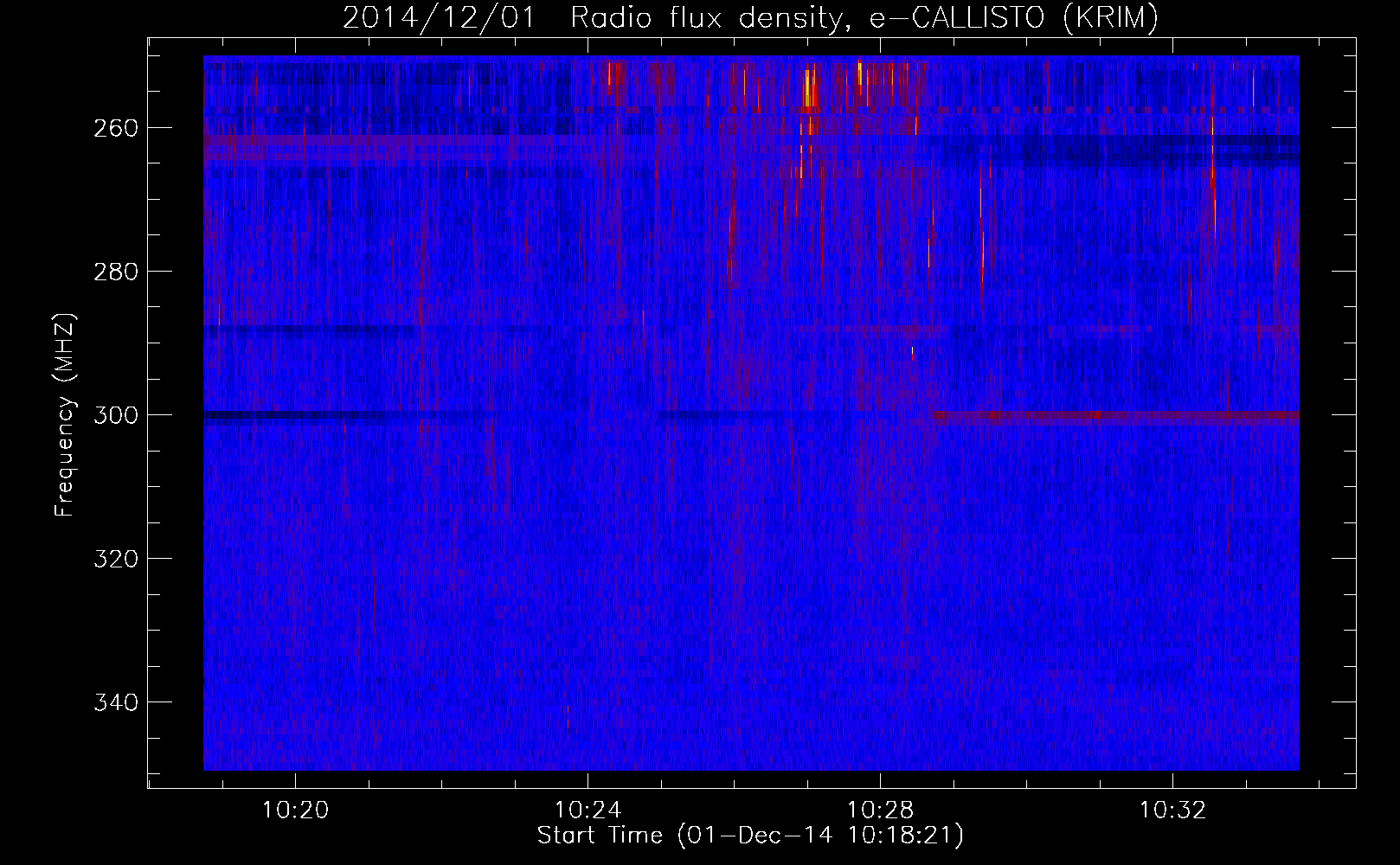Click the "Frequency (MHZ)" axis label
The height and width of the screenshot is (865, 1400).
click(65, 415)
